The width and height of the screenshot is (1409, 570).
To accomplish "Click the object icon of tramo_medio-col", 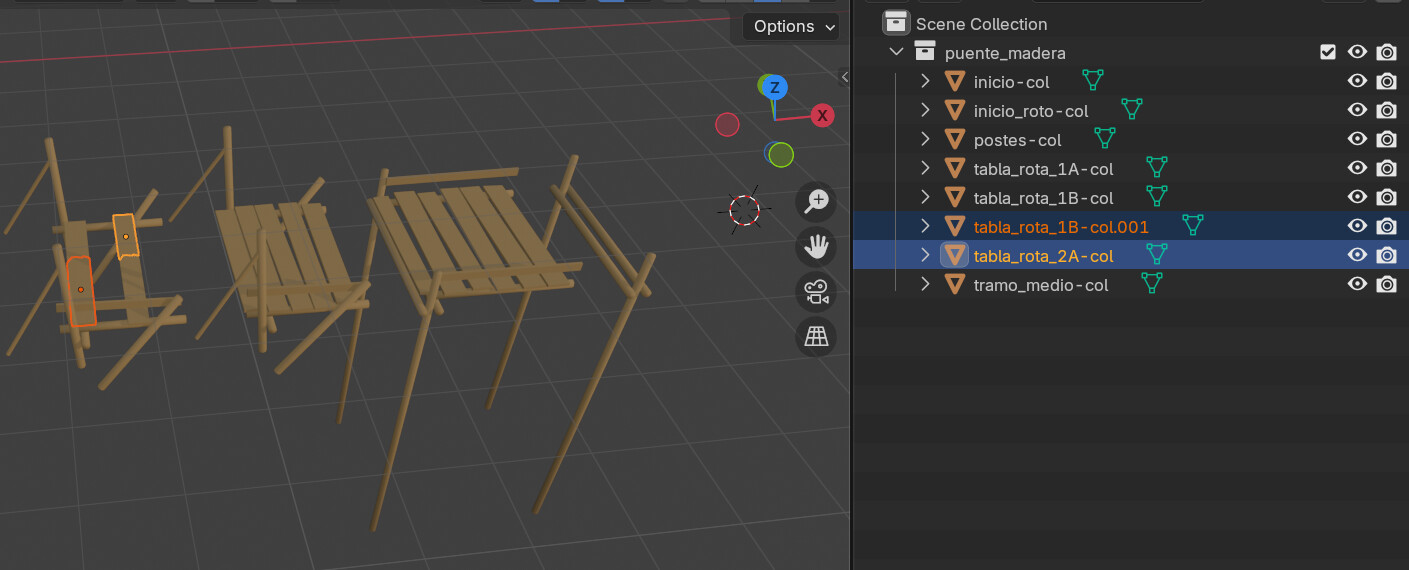I will click(x=955, y=285).
